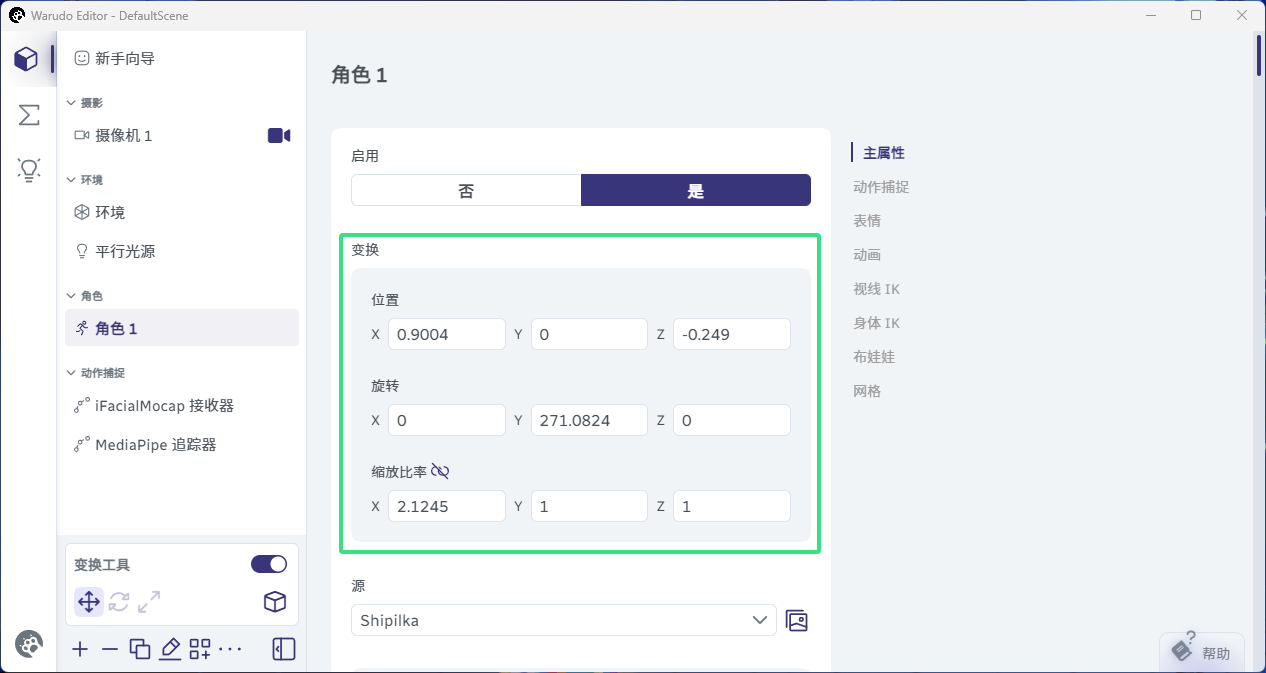Image resolution: width=1266 pixels, height=673 pixels.
Task: Select 平行光源 asset
Action: pos(182,251)
